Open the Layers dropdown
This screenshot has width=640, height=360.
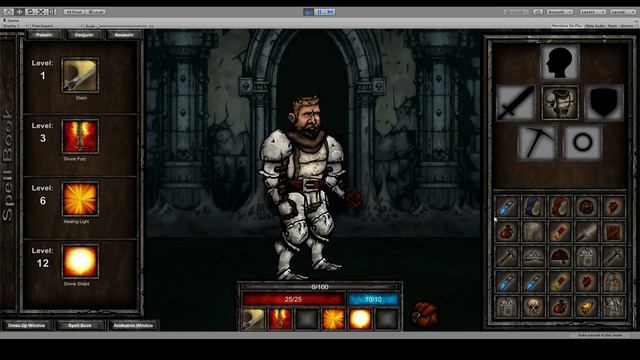pos(593,12)
